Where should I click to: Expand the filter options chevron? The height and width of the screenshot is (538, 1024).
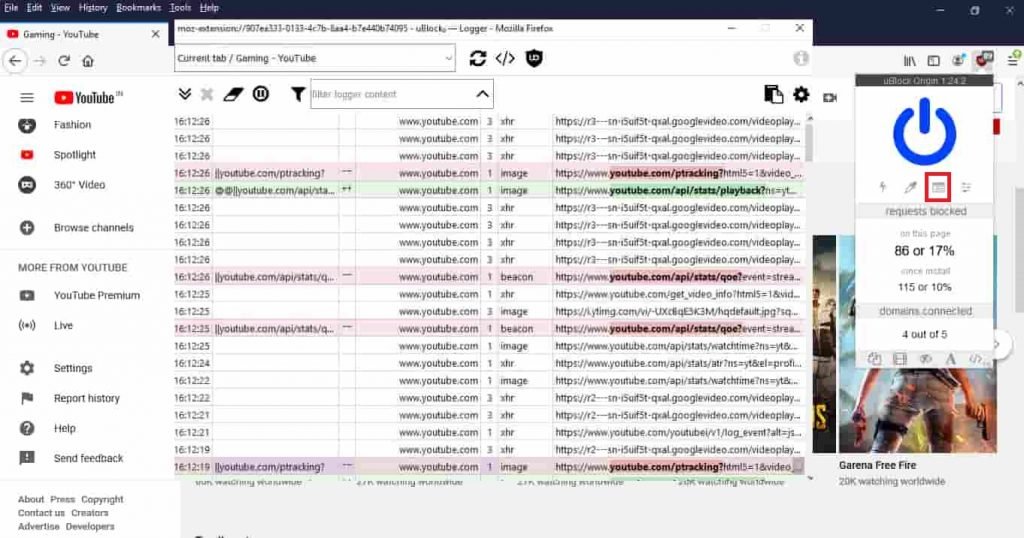(482, 94)
